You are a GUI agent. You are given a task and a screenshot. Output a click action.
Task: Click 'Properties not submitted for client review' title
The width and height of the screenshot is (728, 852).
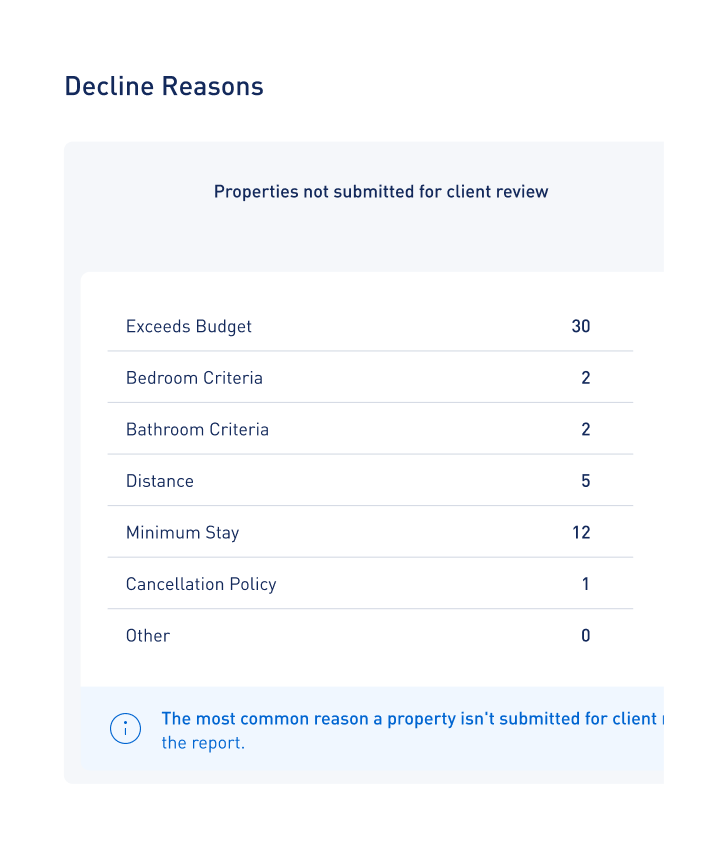coord(381,191)
